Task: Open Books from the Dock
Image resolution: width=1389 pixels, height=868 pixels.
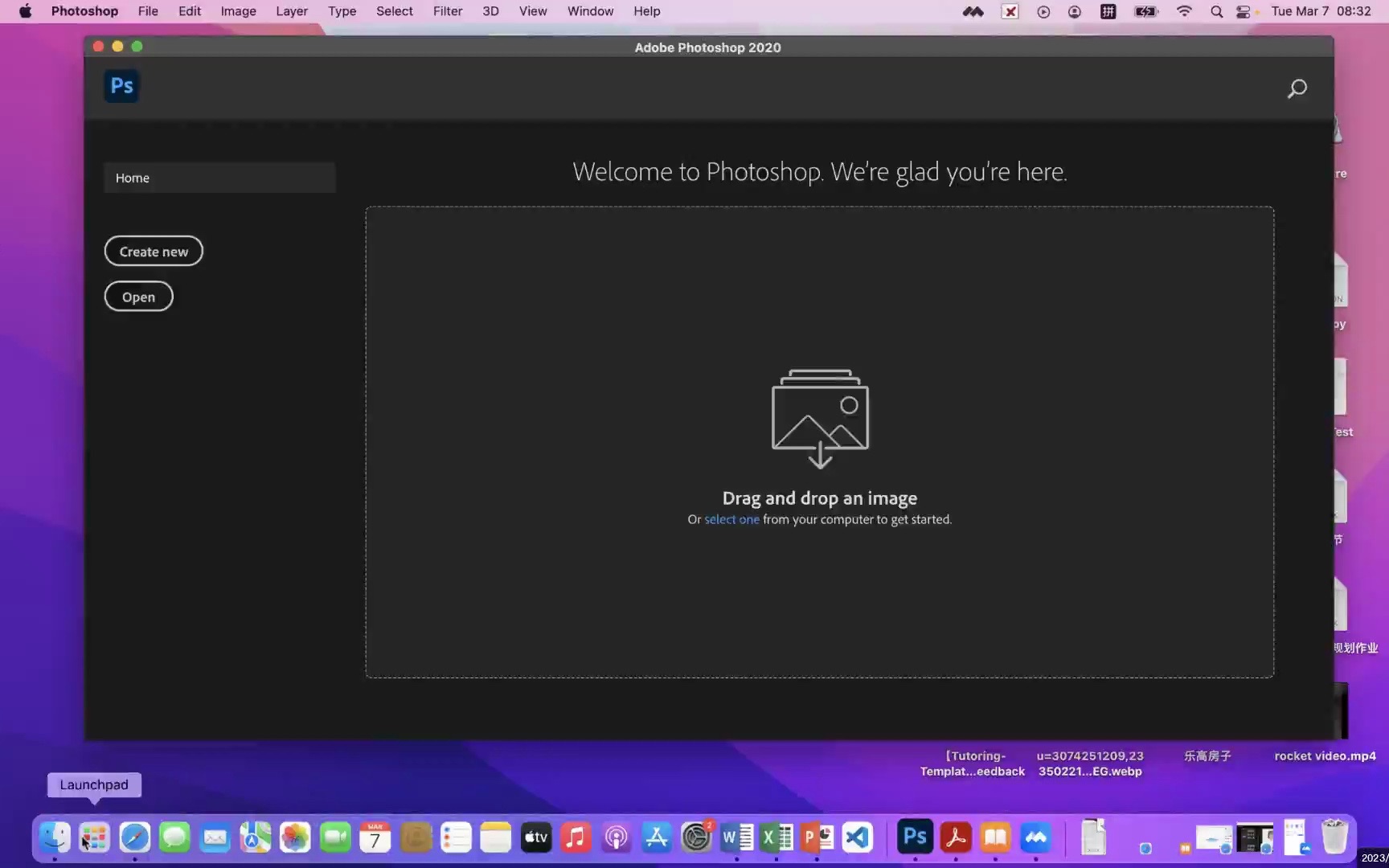Action: click(x=996, y=837)
